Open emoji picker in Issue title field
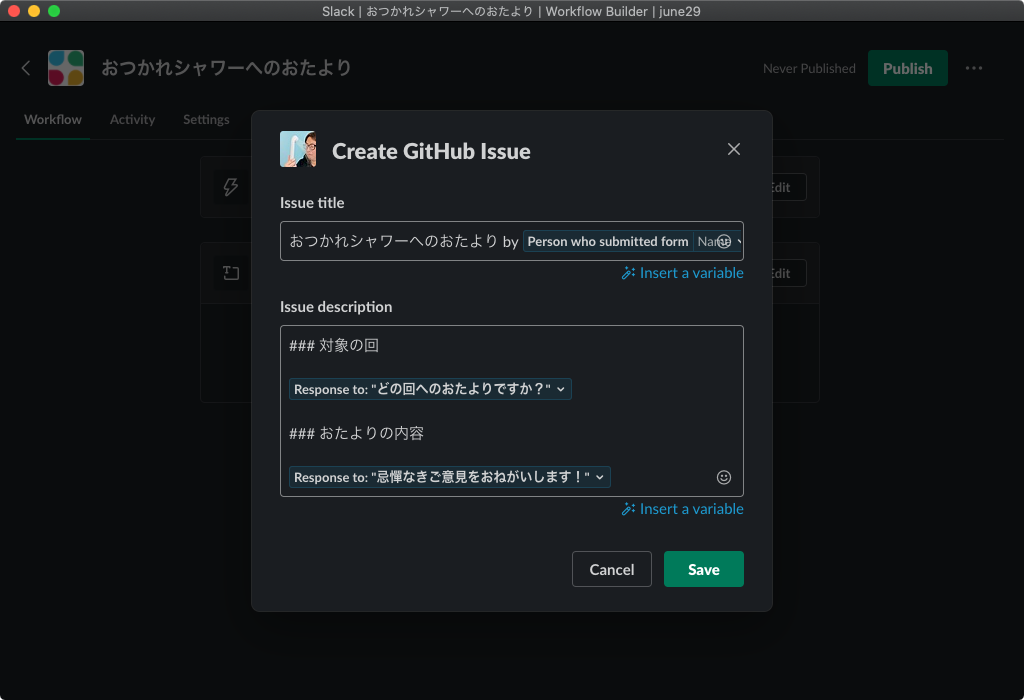 (x=724, y=242)
